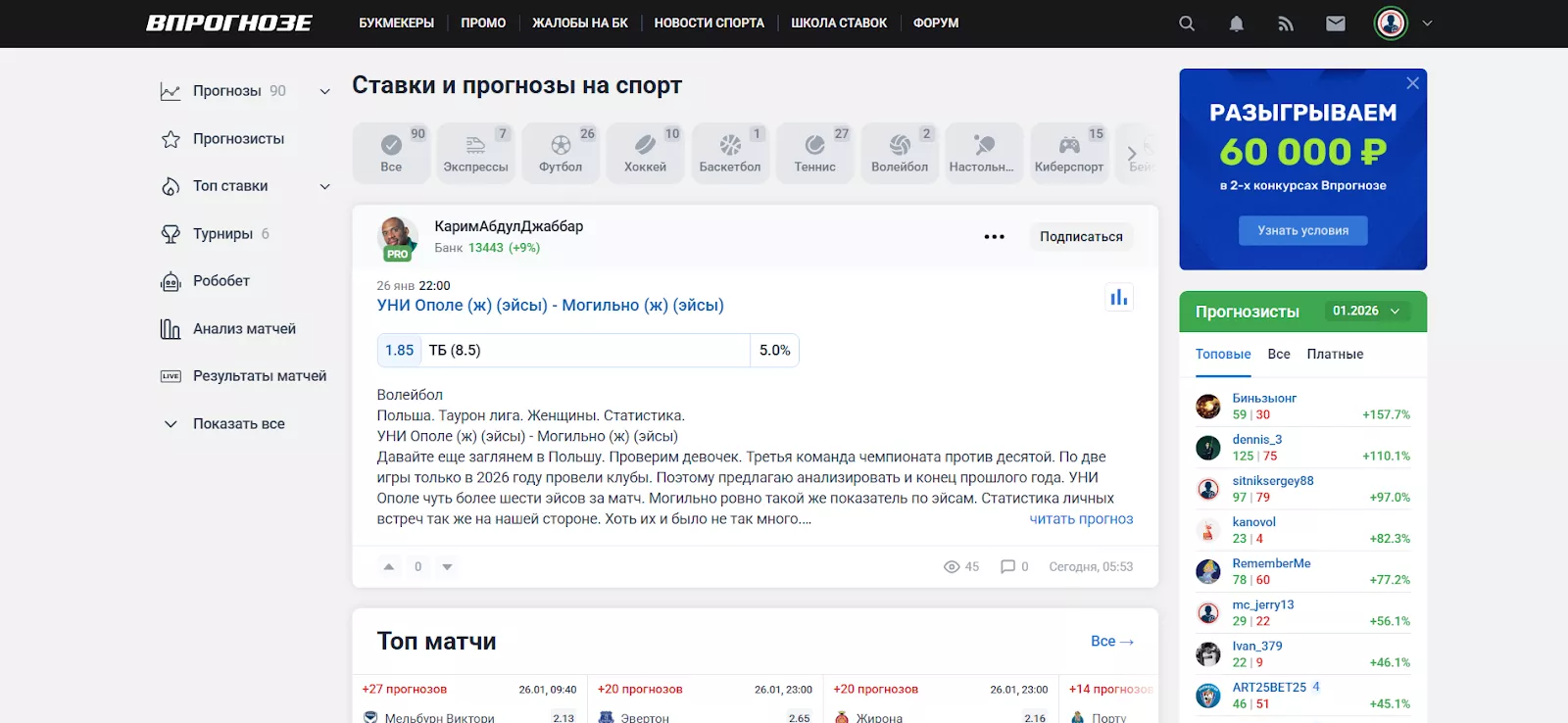Filter by Настольный теннис
The width and height of the screenshot is (1568, 723).
984,153
